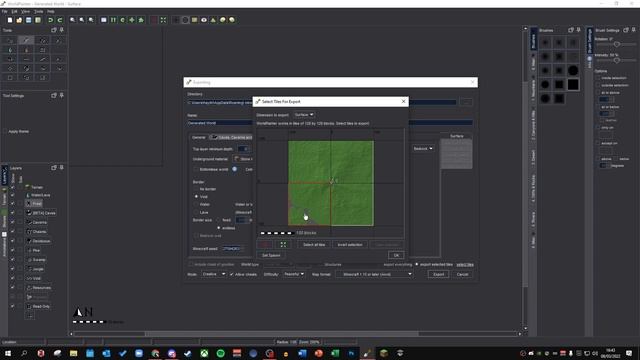Viewport: 640px width, 360px height.
Task: Open the game Mode Creative dropdown
Action: 213,274
